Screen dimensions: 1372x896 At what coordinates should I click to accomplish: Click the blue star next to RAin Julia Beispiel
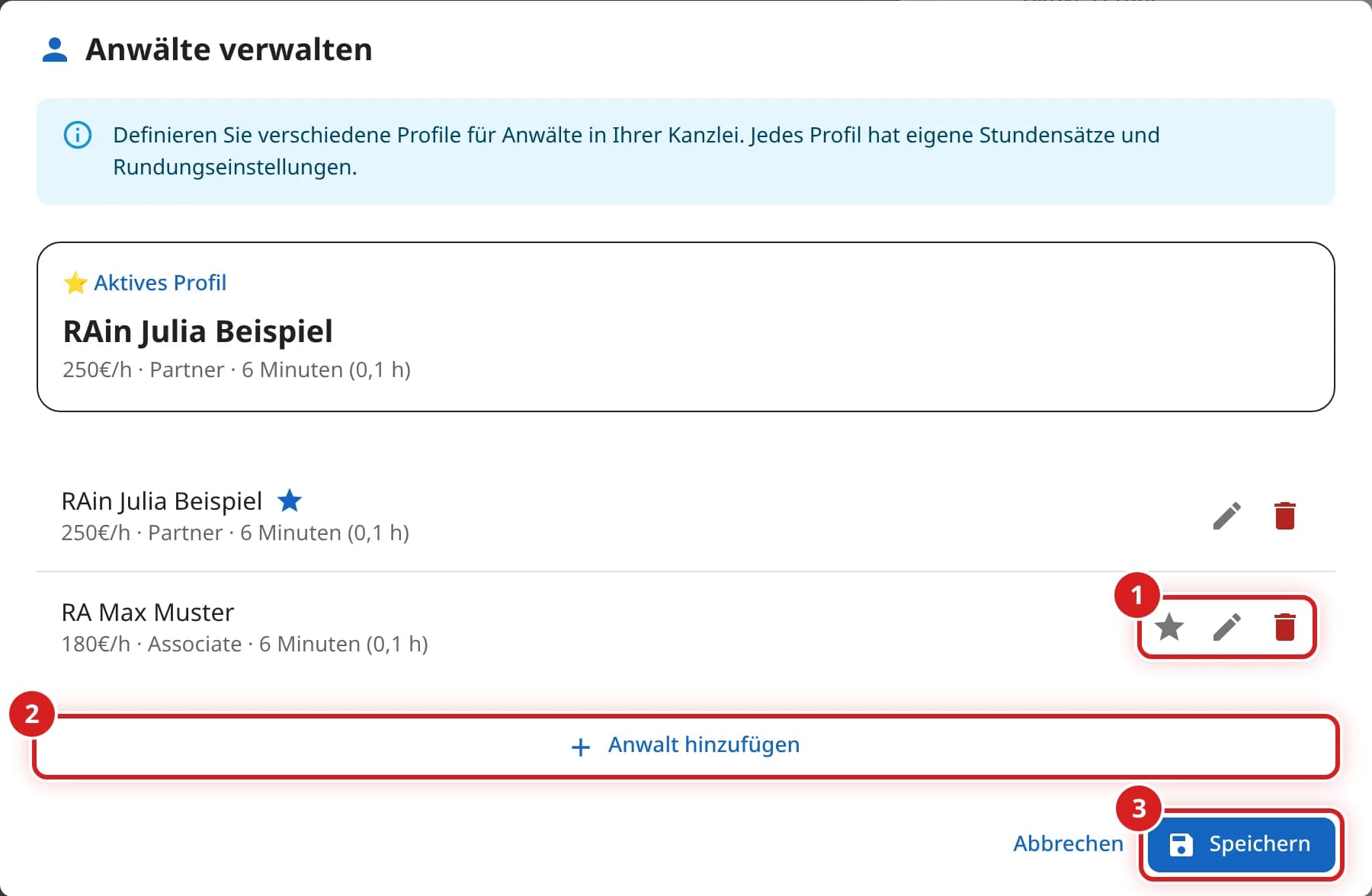click(289, 501)
